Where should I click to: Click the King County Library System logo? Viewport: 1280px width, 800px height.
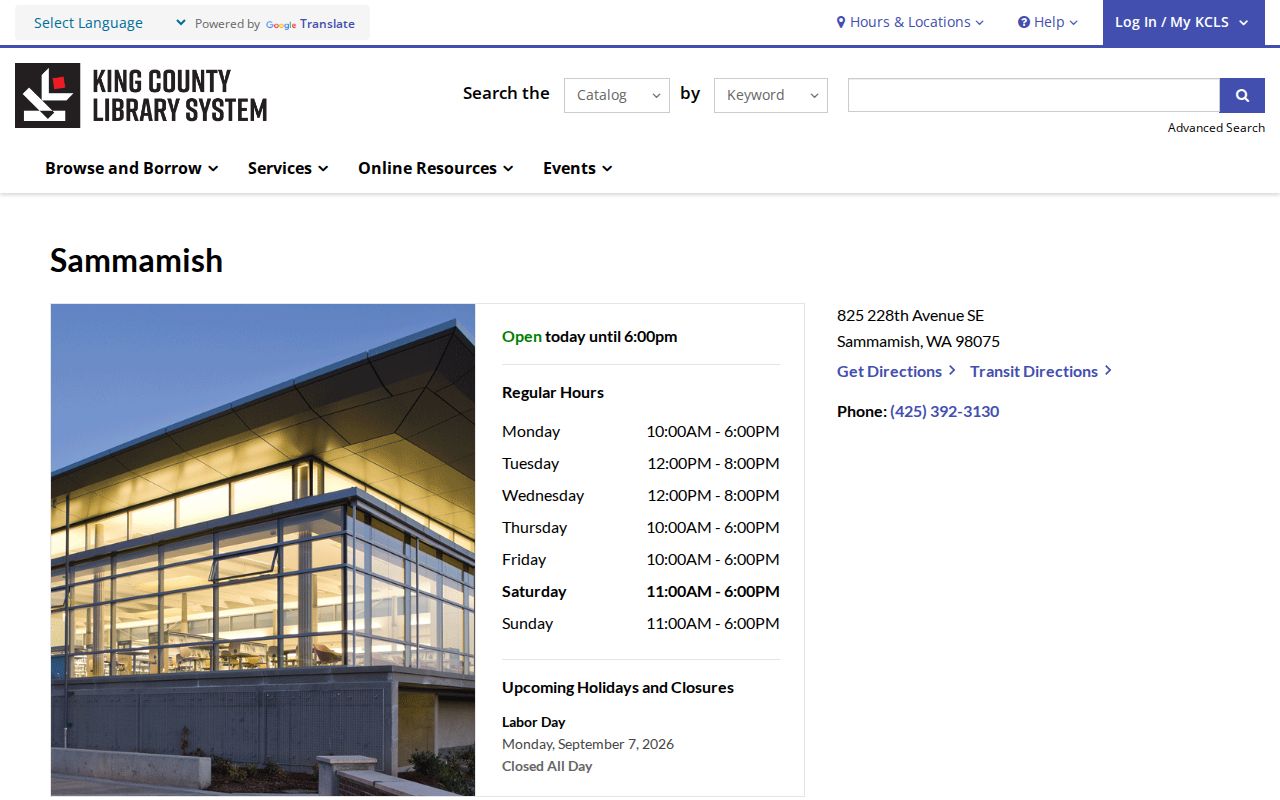tap(141, 96)
